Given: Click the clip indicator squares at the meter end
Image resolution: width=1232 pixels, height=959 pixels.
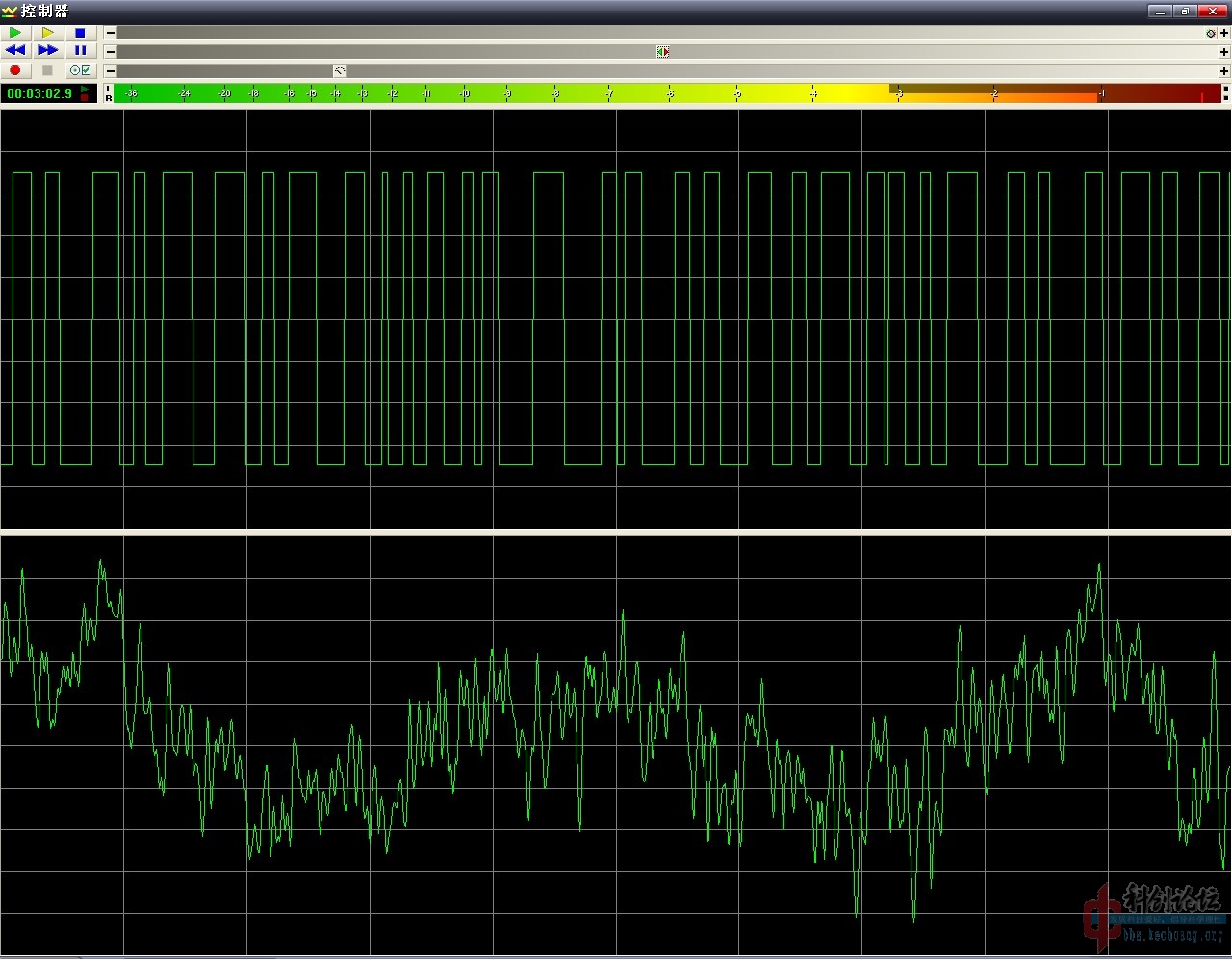Looking at the screenshot, I should pos(1225,93).
